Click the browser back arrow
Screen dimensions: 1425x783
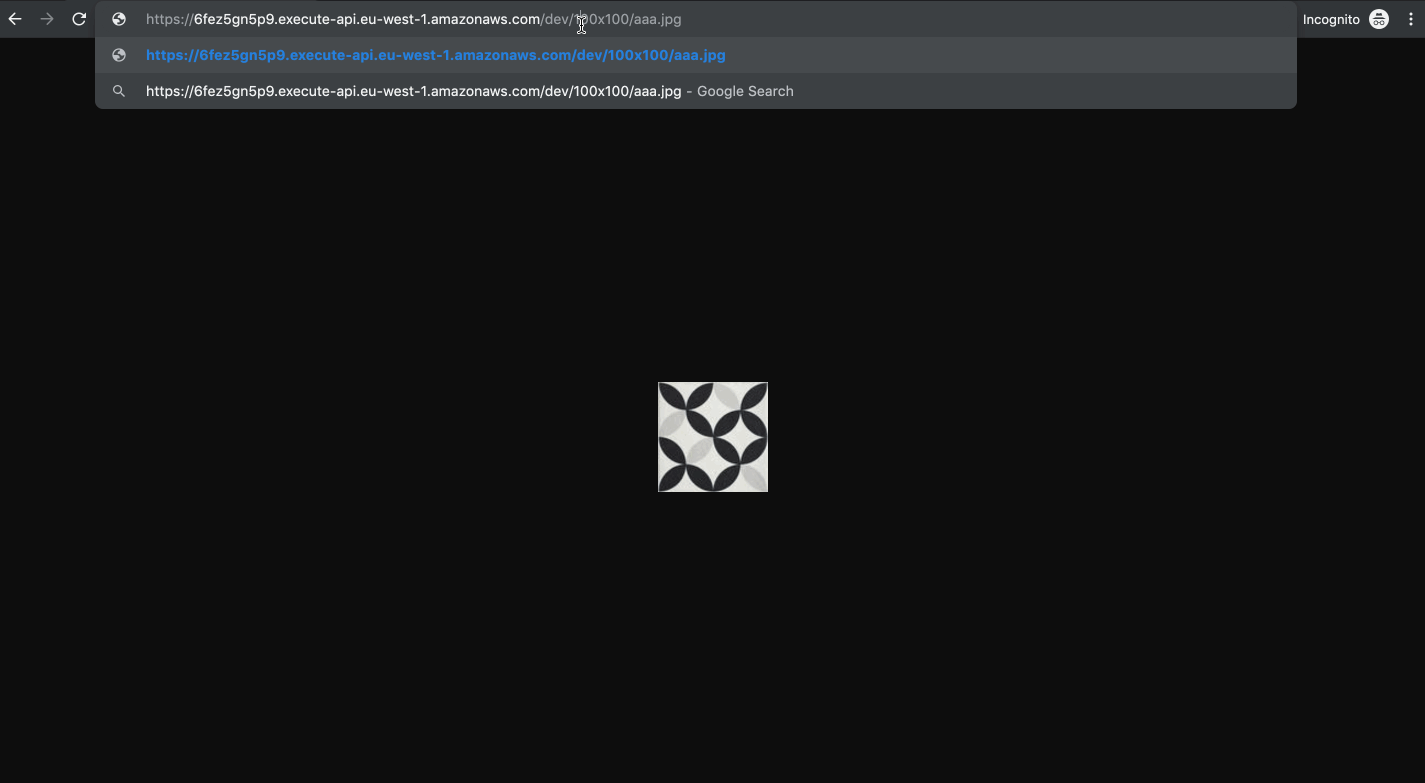click(15, 19)
